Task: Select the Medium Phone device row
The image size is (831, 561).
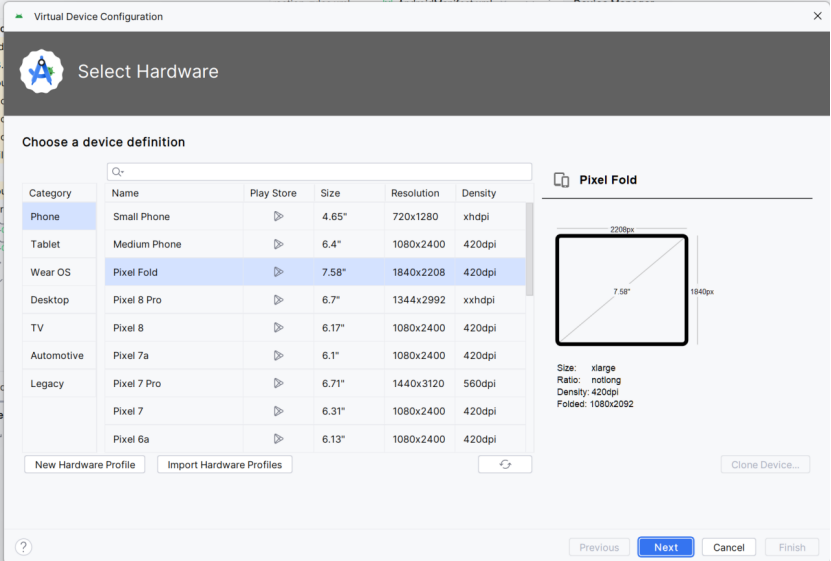Action: click(315, 244)
